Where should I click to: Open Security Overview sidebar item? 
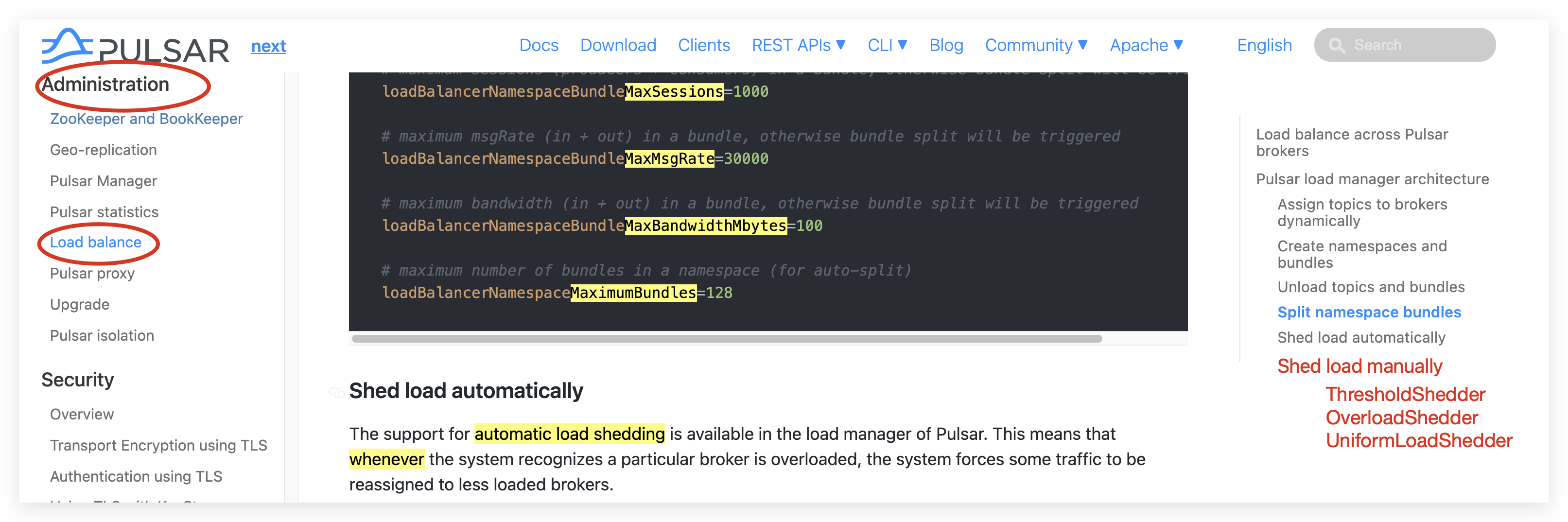[x=82, y=414]
